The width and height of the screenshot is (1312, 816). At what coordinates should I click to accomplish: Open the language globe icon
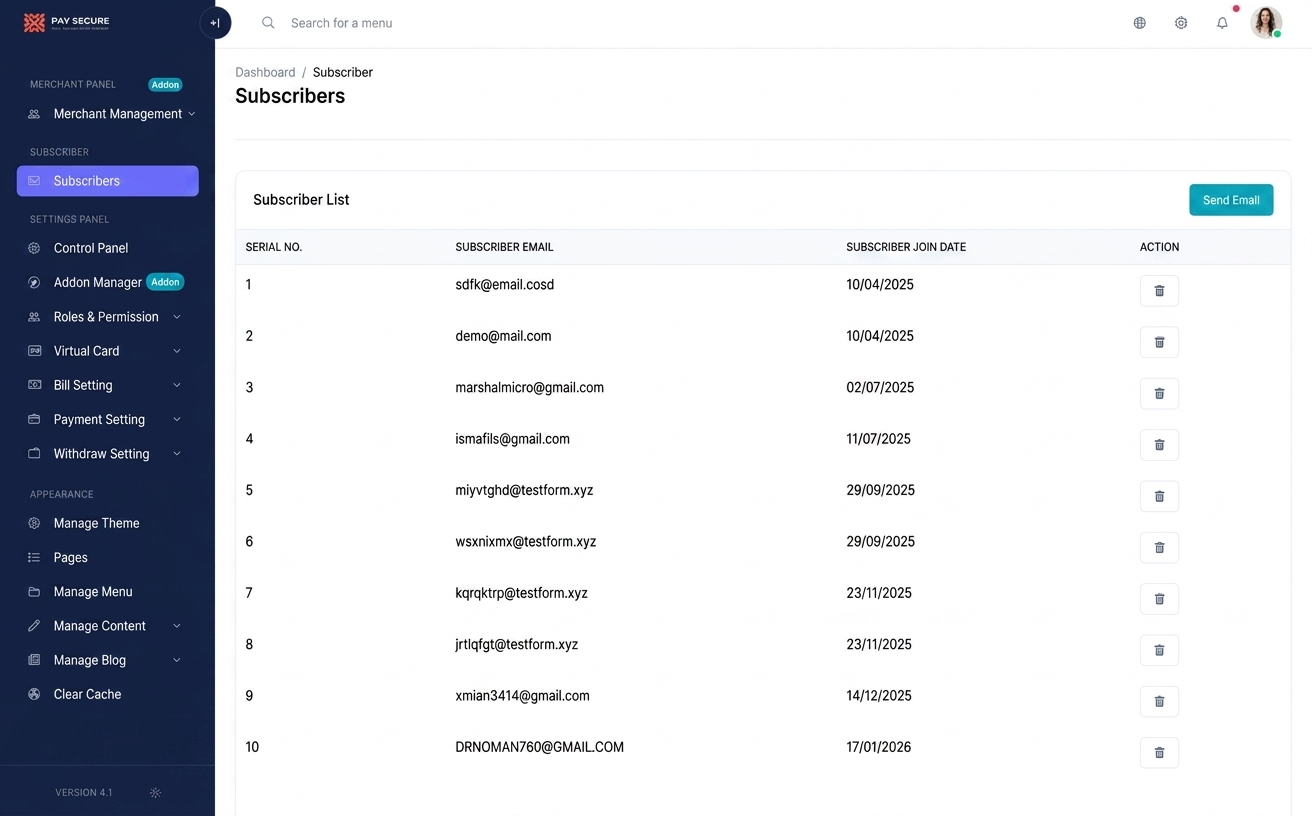[x=1139, y=23]
